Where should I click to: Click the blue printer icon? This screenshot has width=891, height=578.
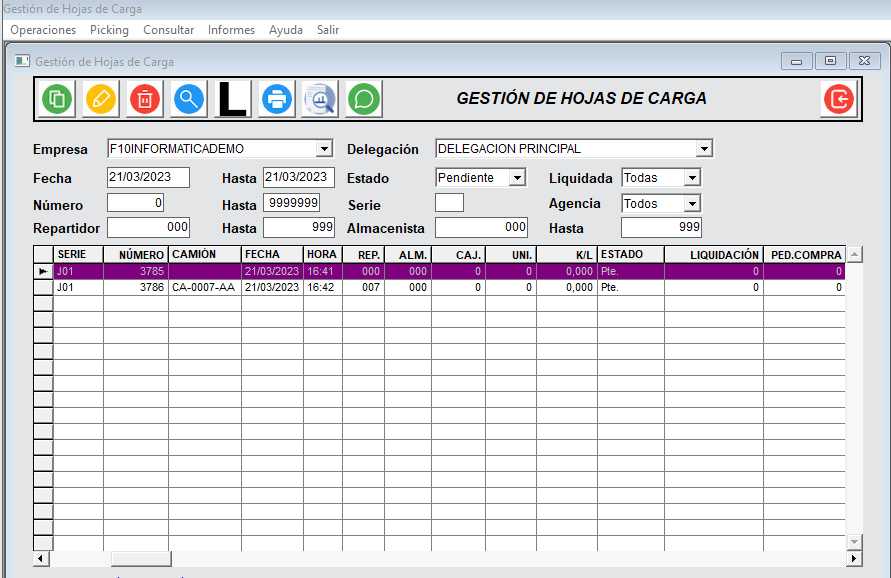pyautogui.click(x=277, y=99)
